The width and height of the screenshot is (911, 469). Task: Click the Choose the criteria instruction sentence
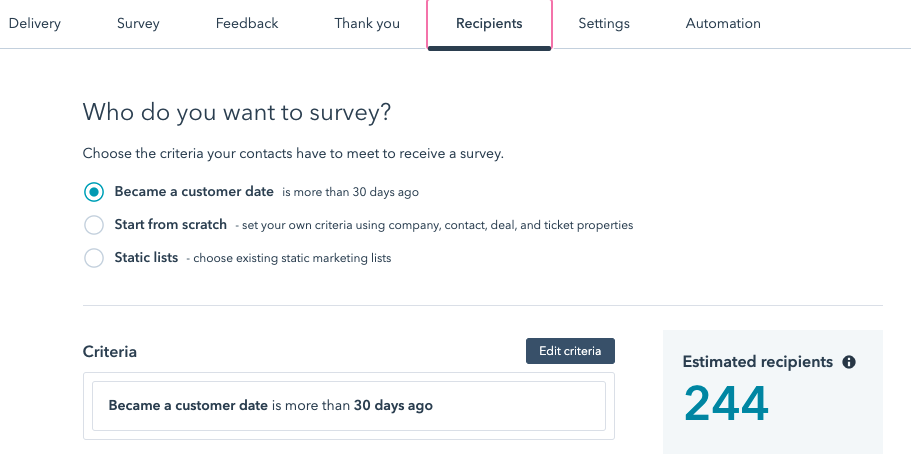click(293, 154)
